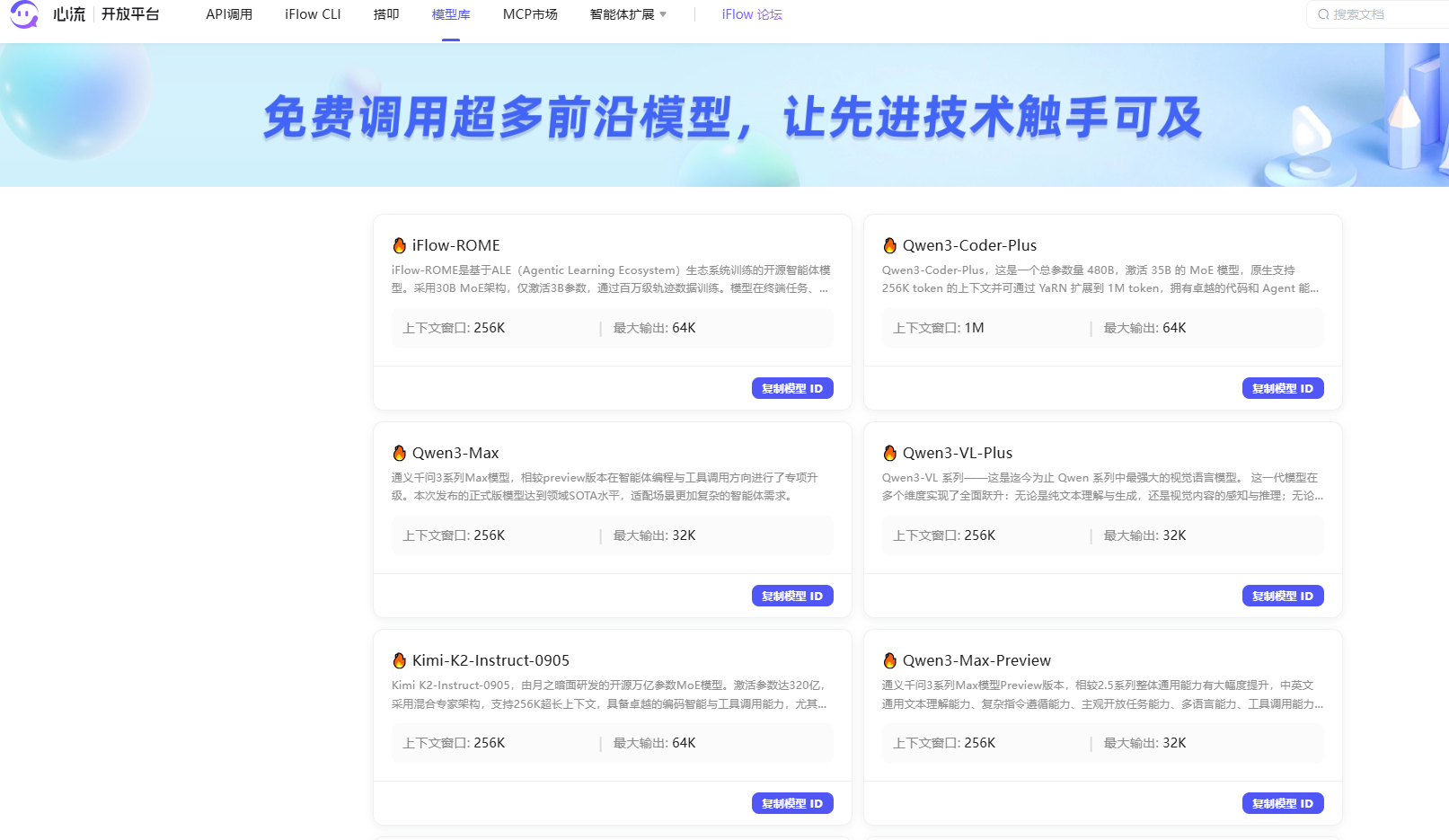Click the flame icon beside Qwen3-Max-Preview

coord(889,659)
